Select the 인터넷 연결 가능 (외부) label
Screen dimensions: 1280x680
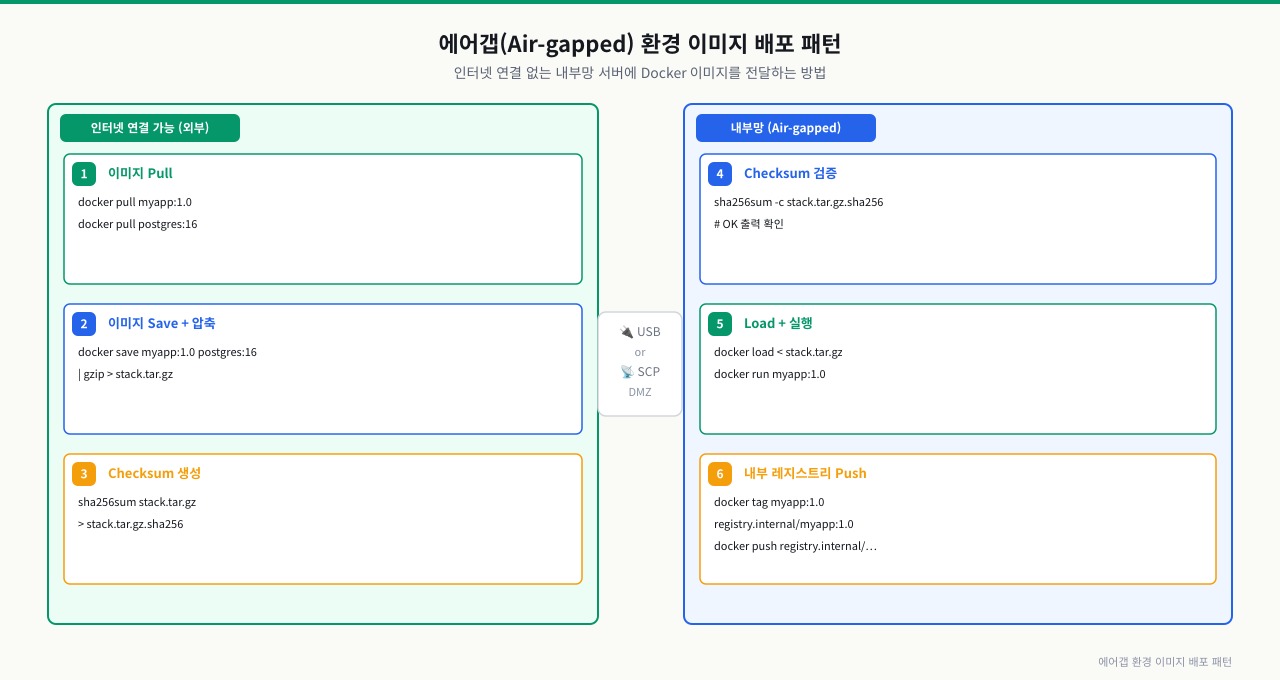150,128
